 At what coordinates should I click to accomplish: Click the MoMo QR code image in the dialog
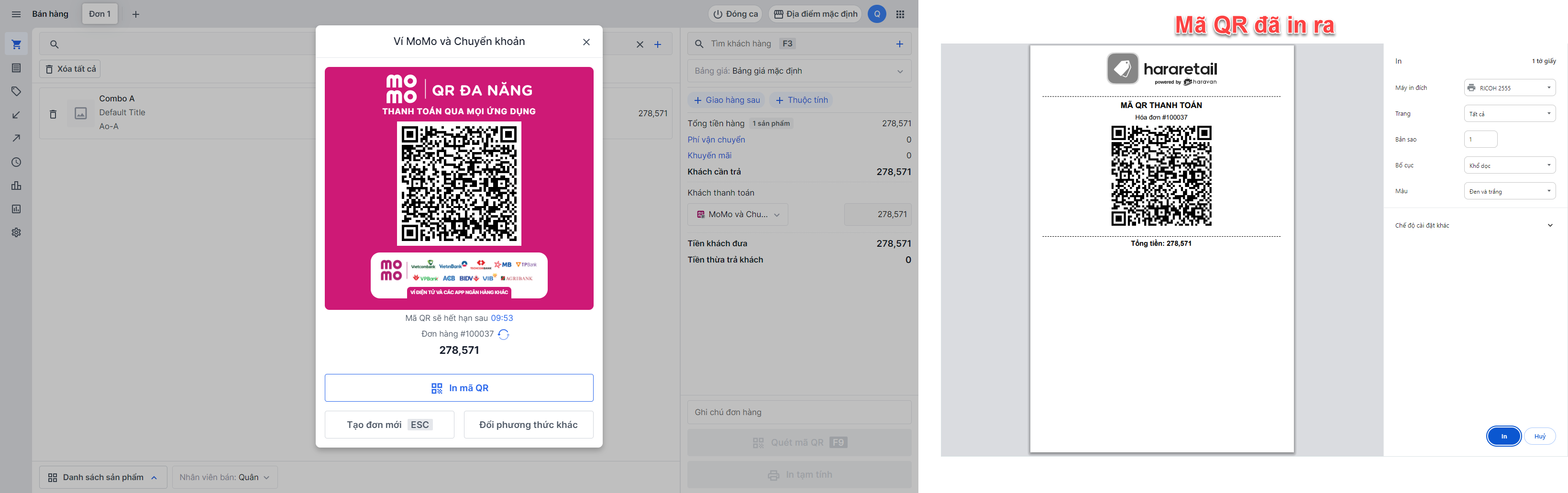click(459, 184)
